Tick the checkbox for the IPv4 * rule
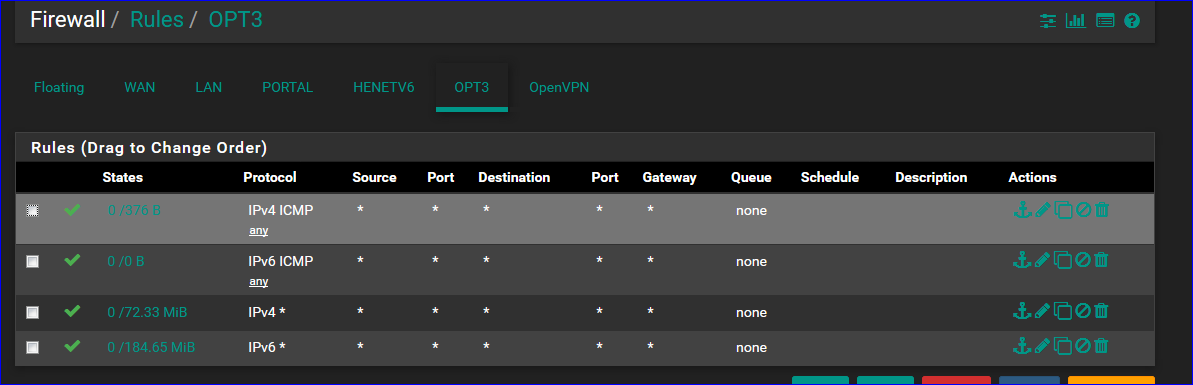Viewport: 1193px width, 385px height. click(33, 313)
